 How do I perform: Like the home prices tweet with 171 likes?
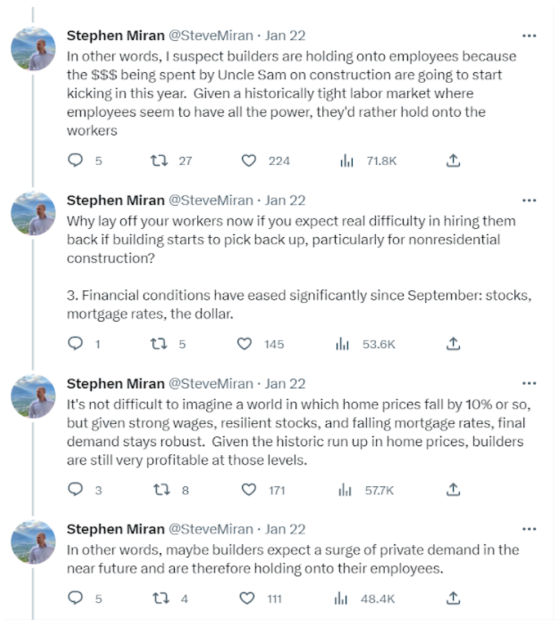[x=249, y=489]
